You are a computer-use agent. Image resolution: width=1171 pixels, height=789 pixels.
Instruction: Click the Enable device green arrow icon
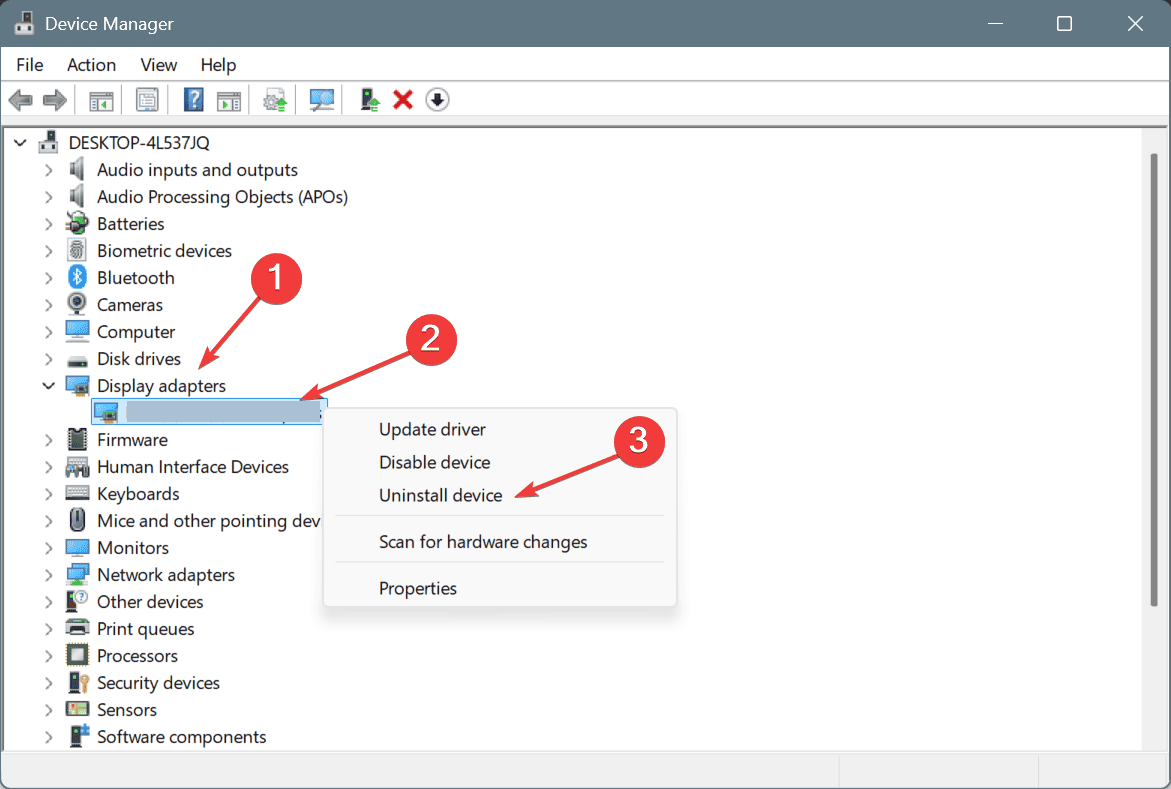pyautogui.click(x=369, y=99)
